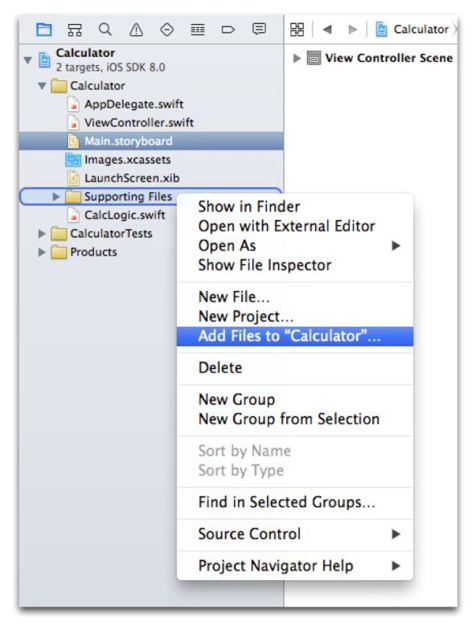476x630 pixels.
Task: Expand the View Controller Scene
Action: coord(296,58)
